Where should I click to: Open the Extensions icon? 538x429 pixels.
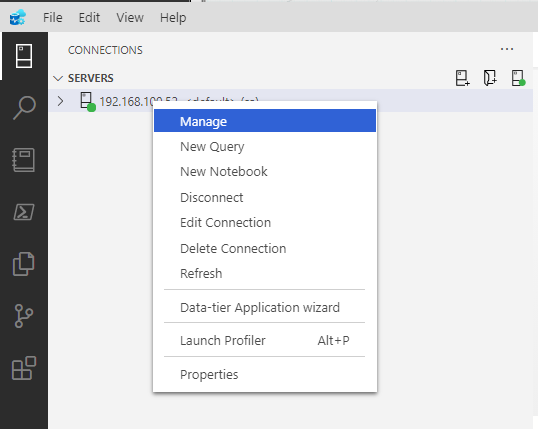tap(24, 368)
